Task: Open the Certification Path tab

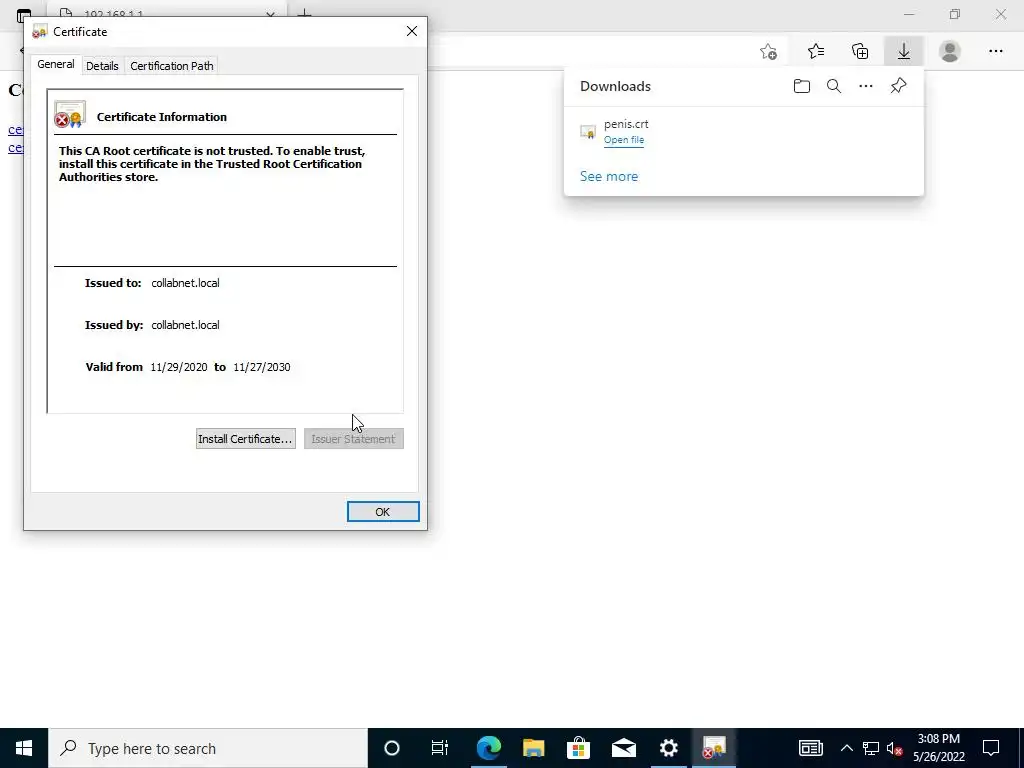Action: tap(172, 66)
